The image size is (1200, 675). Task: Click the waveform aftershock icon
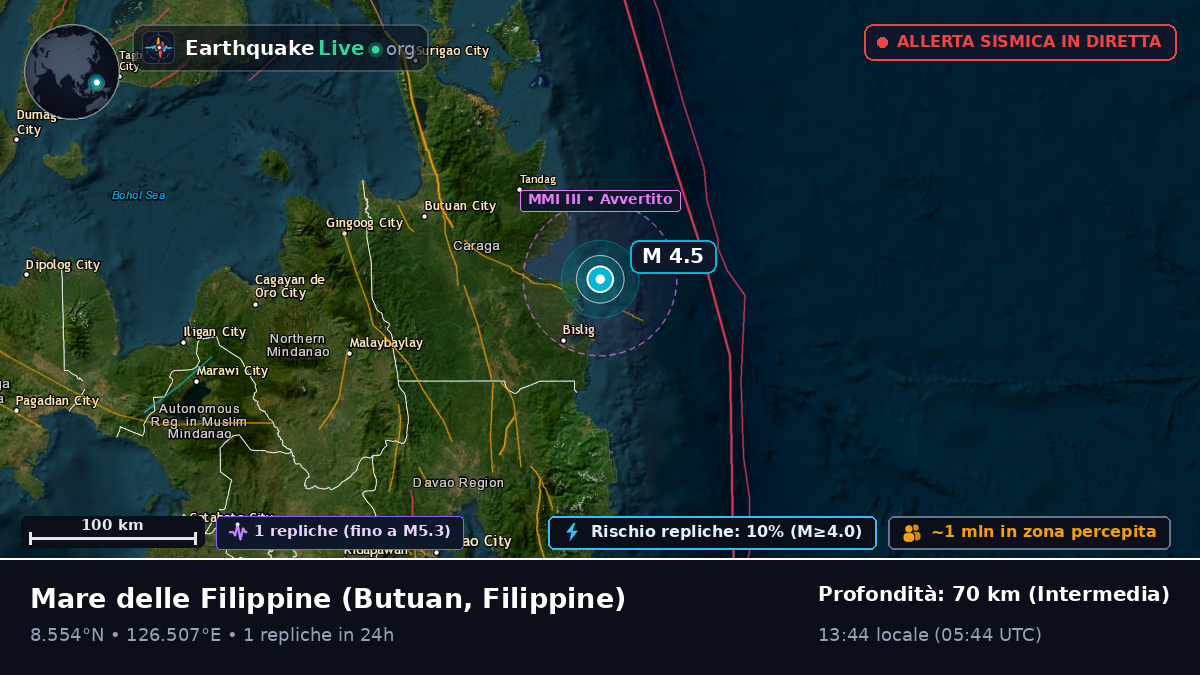click(x=238, y=532)
